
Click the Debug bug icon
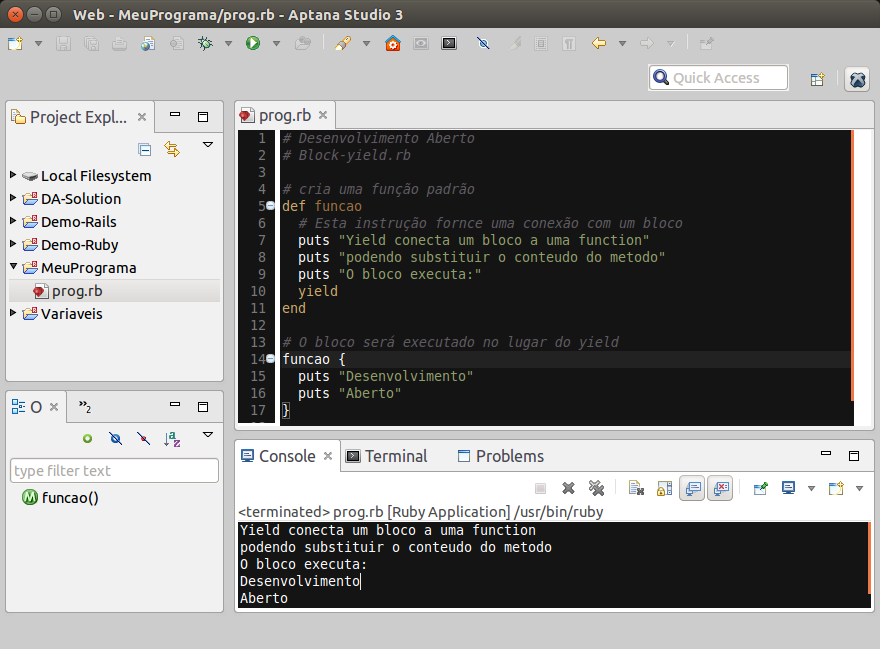click(x=205, y=43)
